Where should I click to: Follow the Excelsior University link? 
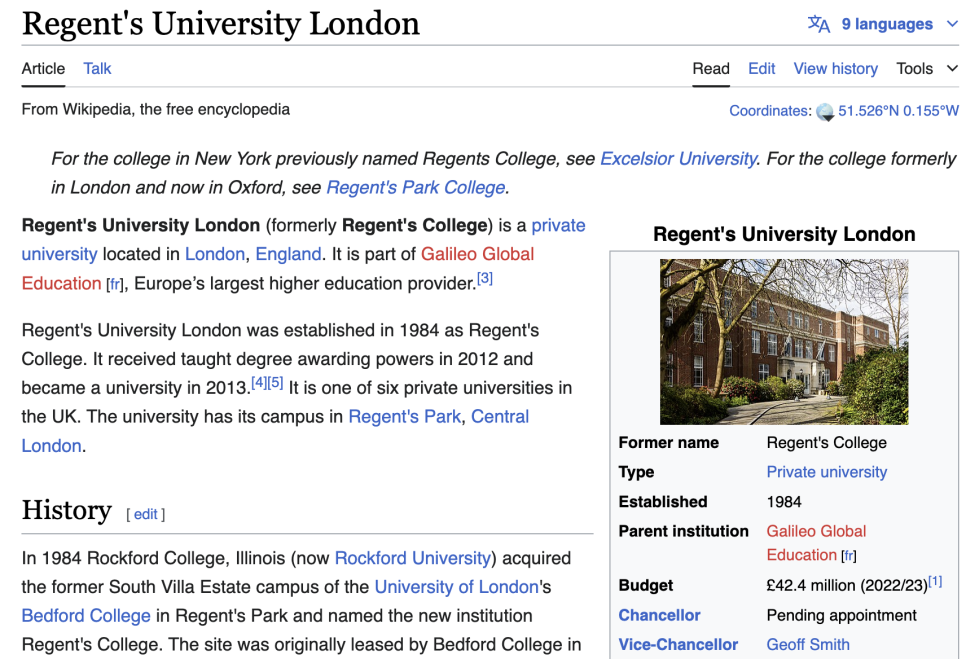click(x=678, y=159)
